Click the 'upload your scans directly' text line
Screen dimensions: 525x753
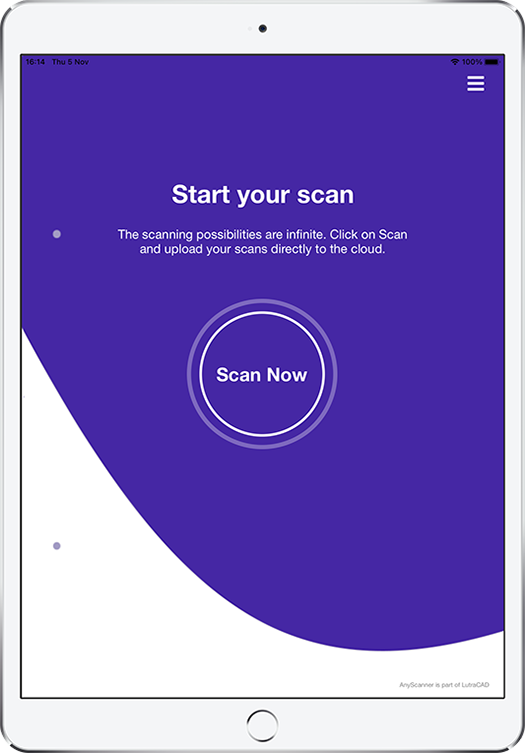coord(262,249)
